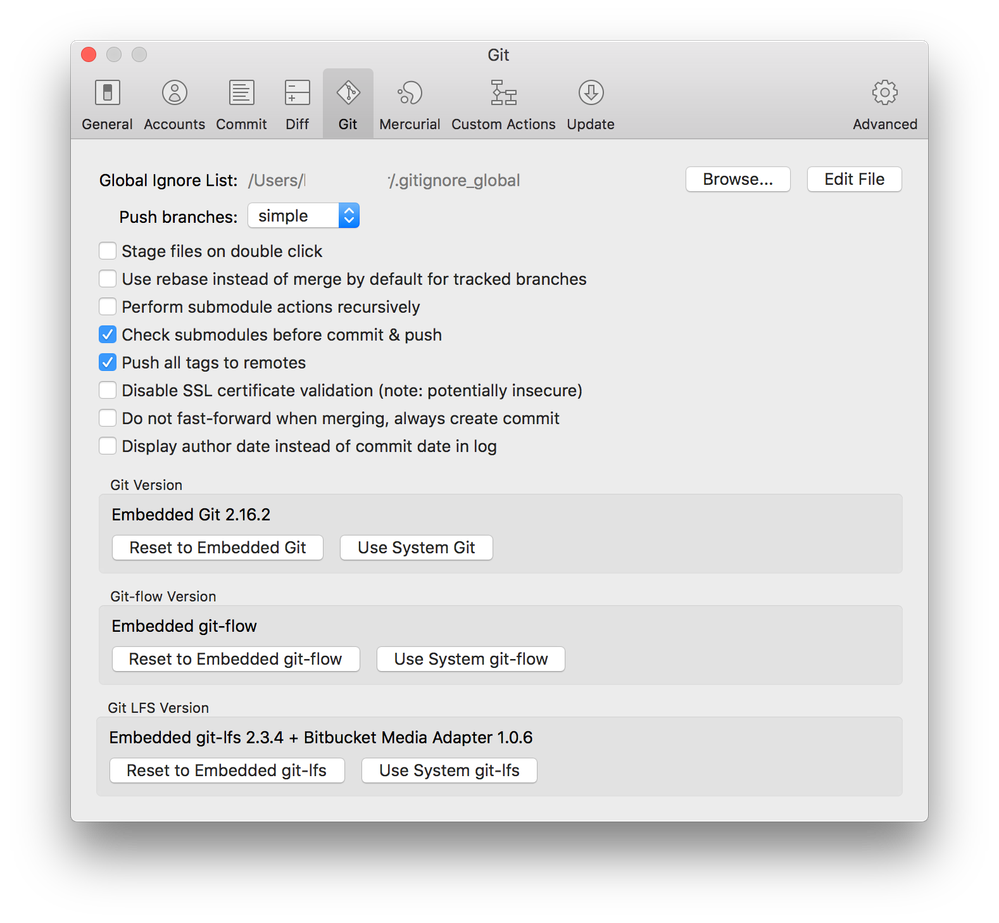Enable Display author date instead of commit date
This screenshot has width=999, height=923.
[108, 446]
